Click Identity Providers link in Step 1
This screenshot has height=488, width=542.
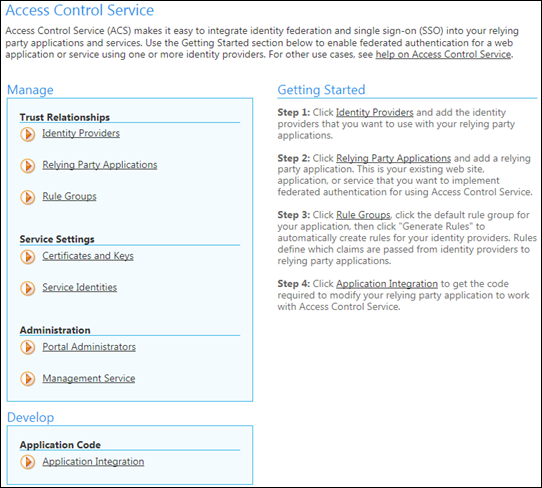(375, 112)
